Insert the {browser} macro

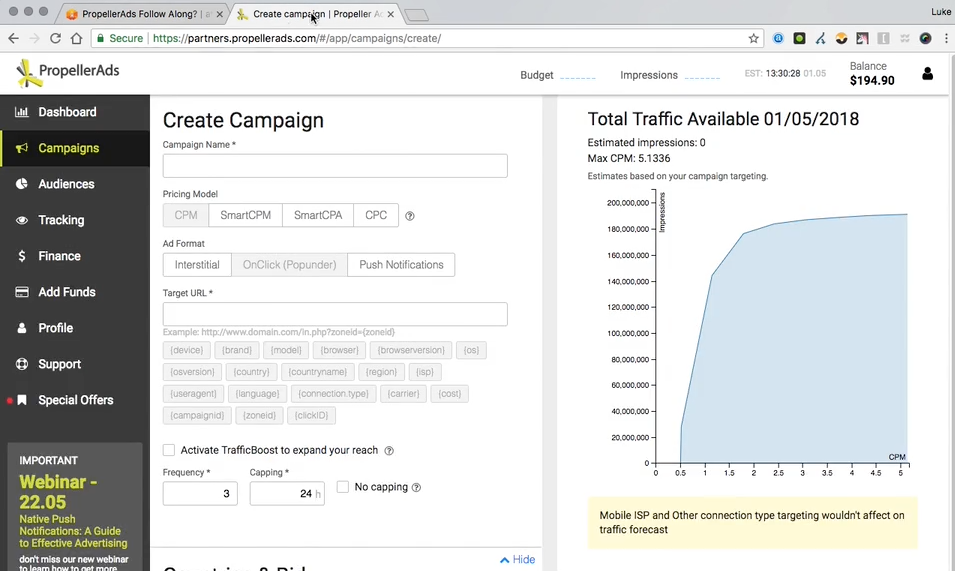(339, 350)
